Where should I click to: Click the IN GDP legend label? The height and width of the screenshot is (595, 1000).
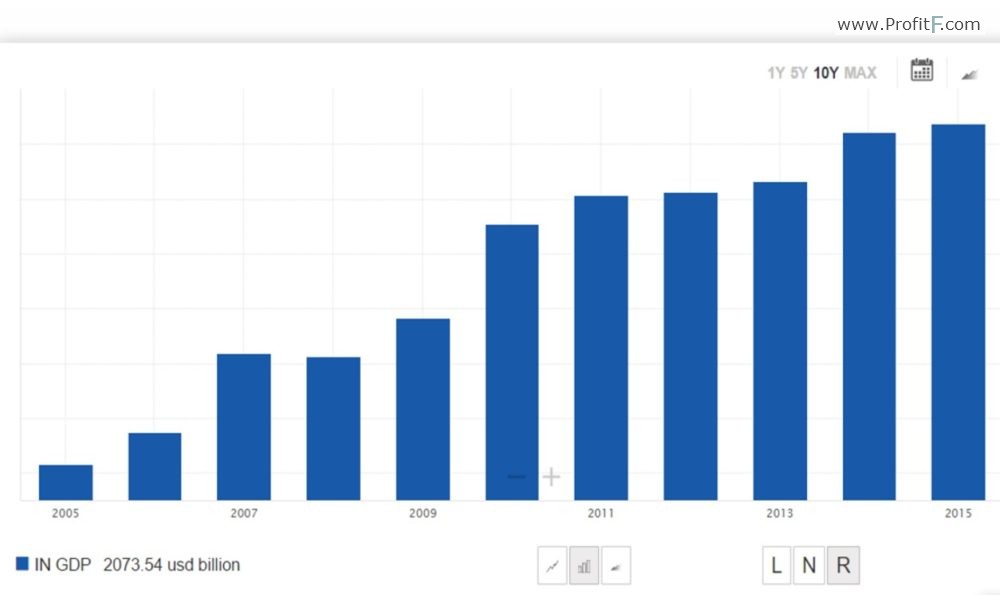(62, 564)
